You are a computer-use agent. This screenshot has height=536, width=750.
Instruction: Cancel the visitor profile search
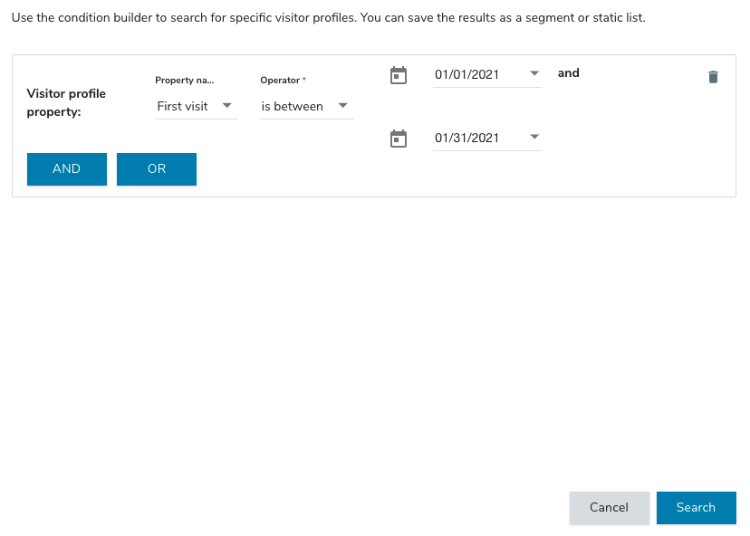609,507
